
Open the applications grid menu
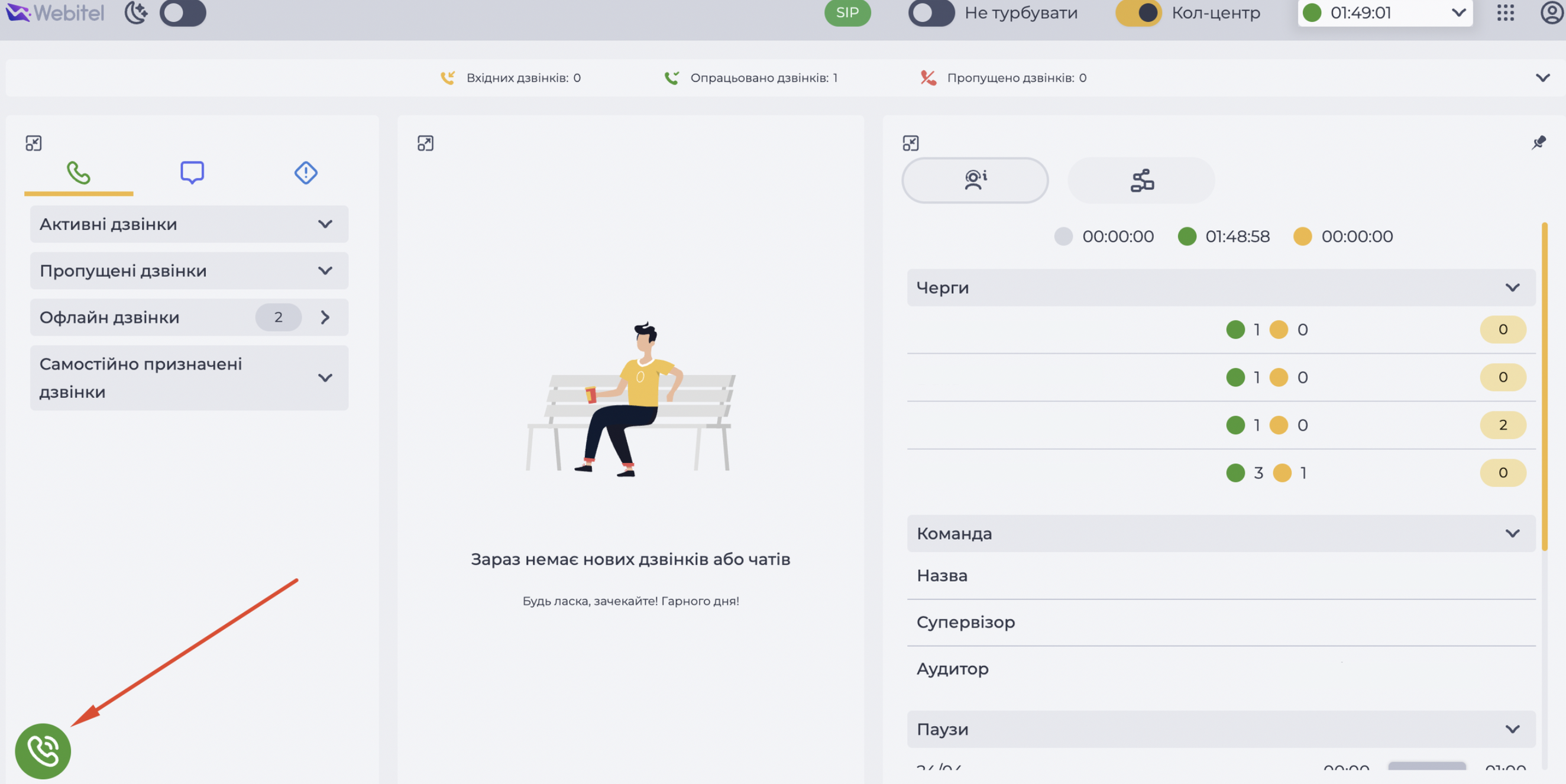click(1505, 13)
